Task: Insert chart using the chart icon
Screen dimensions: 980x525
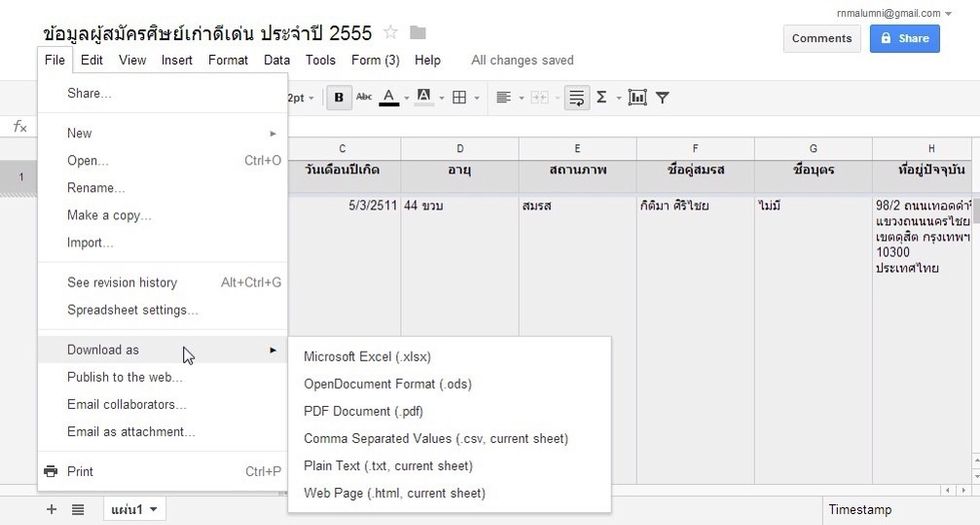Action: pos(637,98)
